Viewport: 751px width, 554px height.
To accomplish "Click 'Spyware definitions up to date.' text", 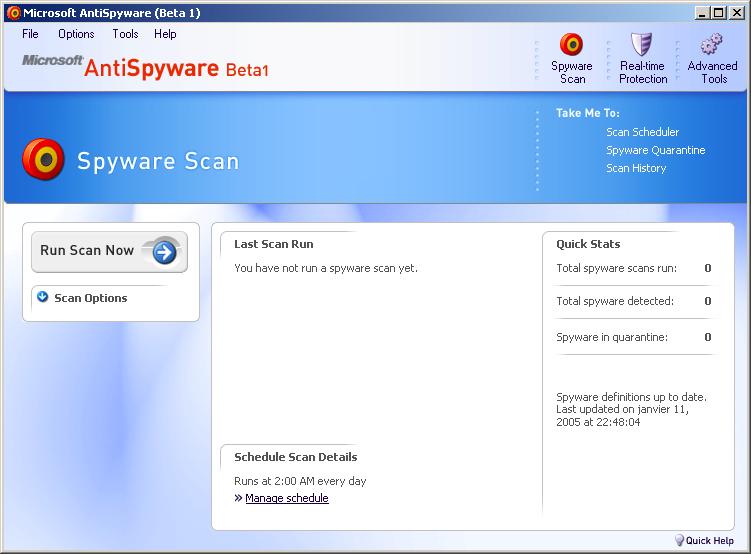I will pyautogui.click(x=631, y=397).
